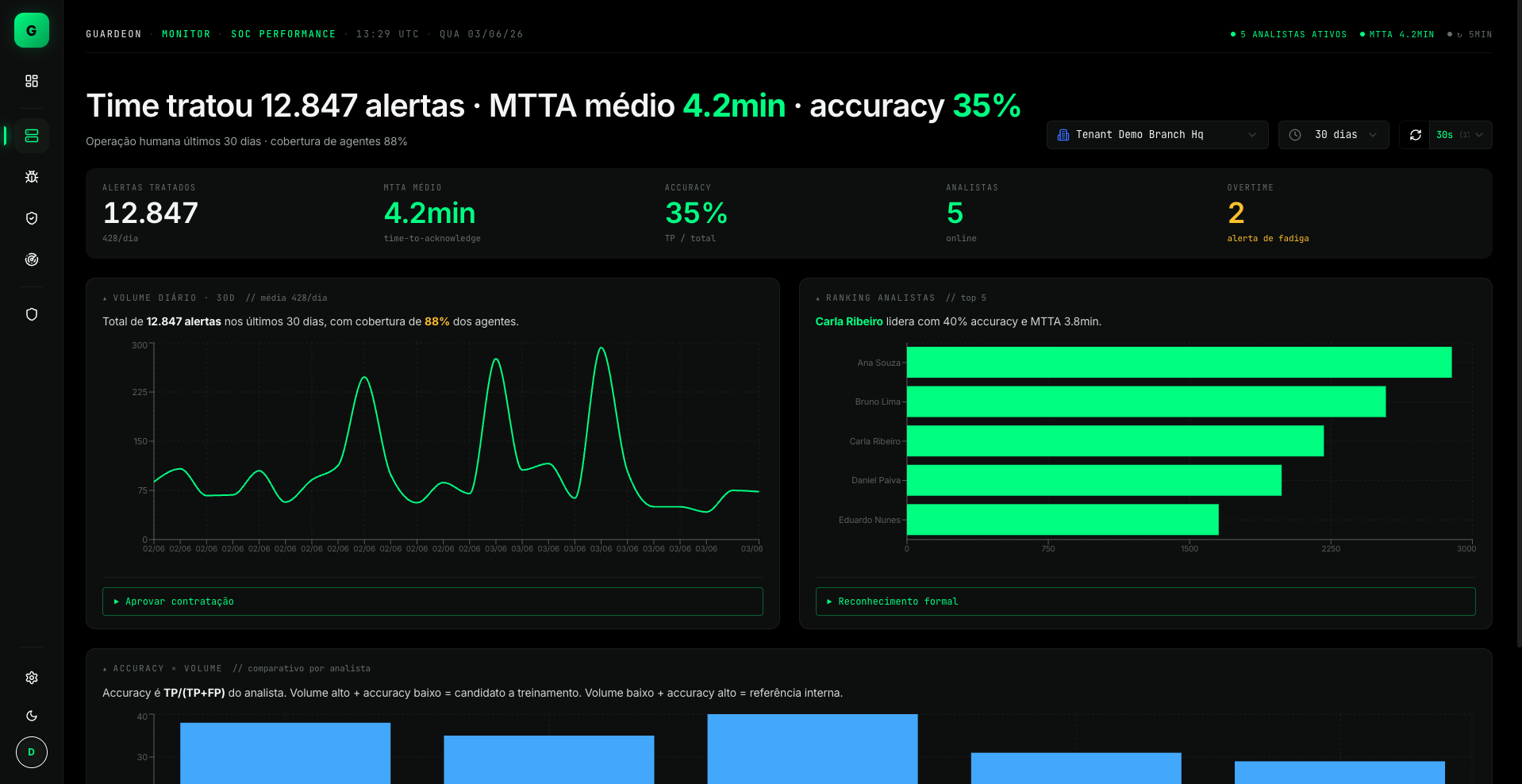Expand Aprovar contratação action
1522x784 pixels.
[432, 601]
